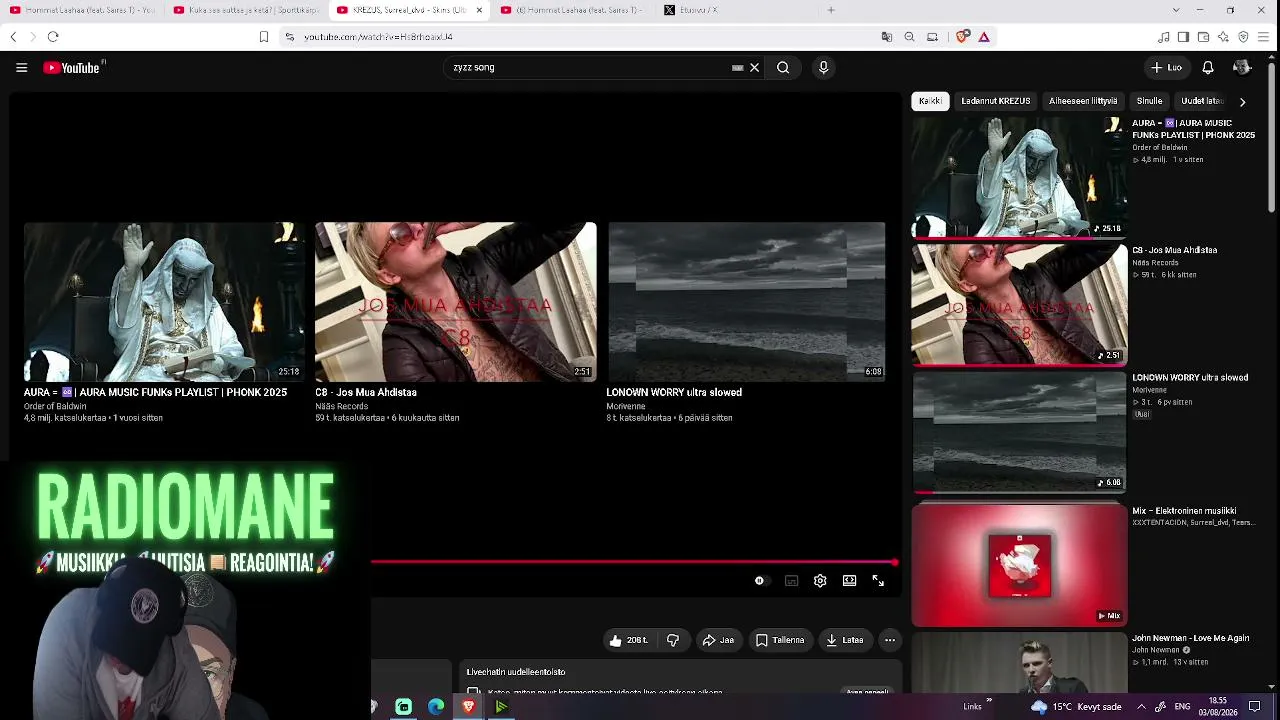
Task: Like the video (208 t.)
Action: pyautogui.click(x=629, y=640)
